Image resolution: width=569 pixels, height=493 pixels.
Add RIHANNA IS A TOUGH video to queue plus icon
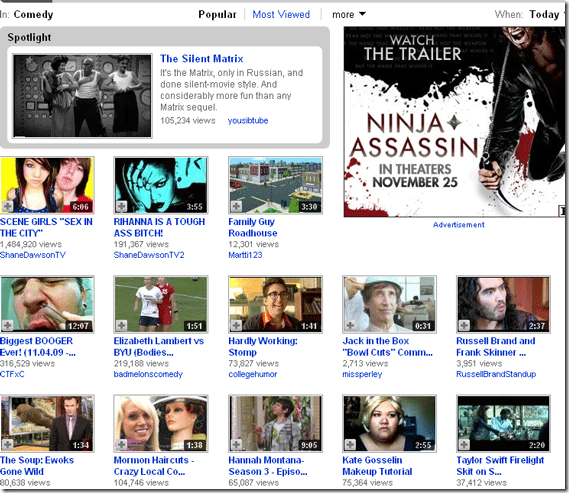(x=121, y=206)
